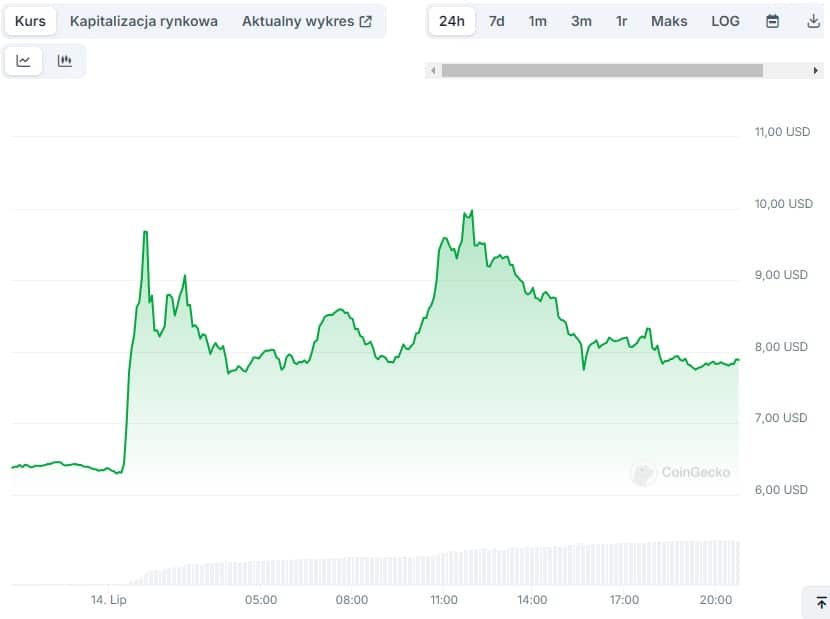830x619 pixels.
Task: Click the right arrow of the horizontal scrollbar
Action: pos(816,71)
